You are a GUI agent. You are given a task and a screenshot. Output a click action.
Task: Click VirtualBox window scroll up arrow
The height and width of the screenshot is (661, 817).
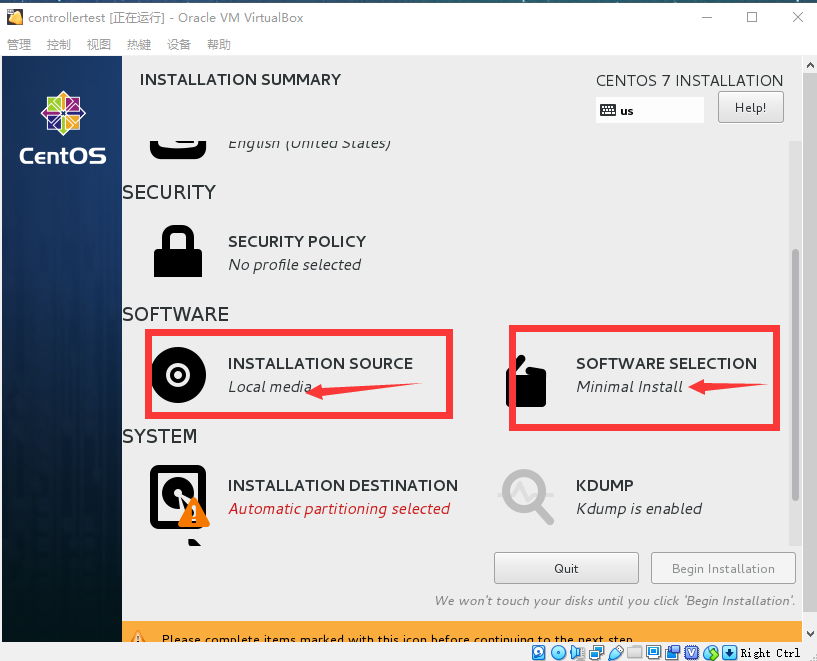(810, 66)
